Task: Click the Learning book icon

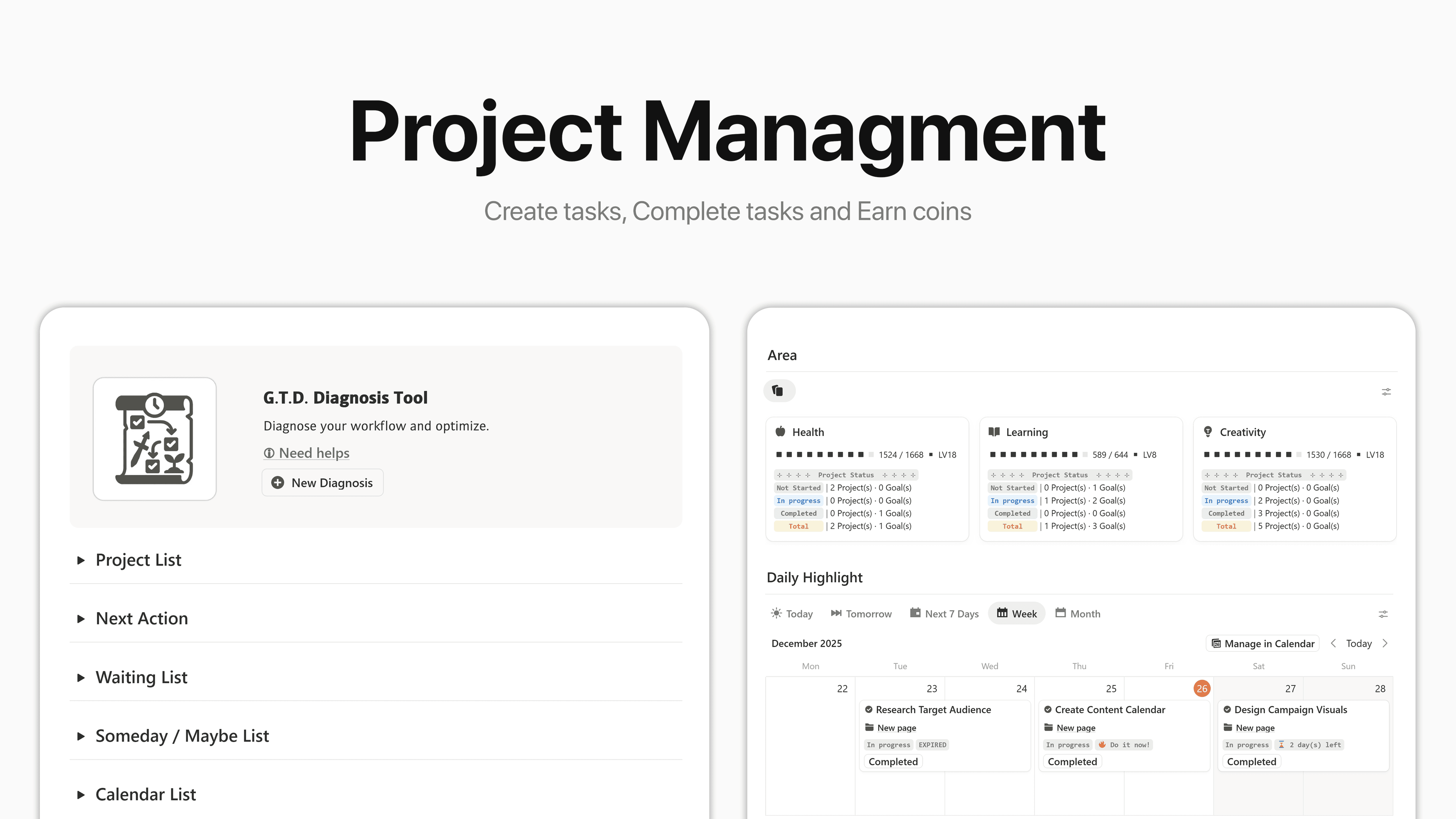Action: pos(994,432)
